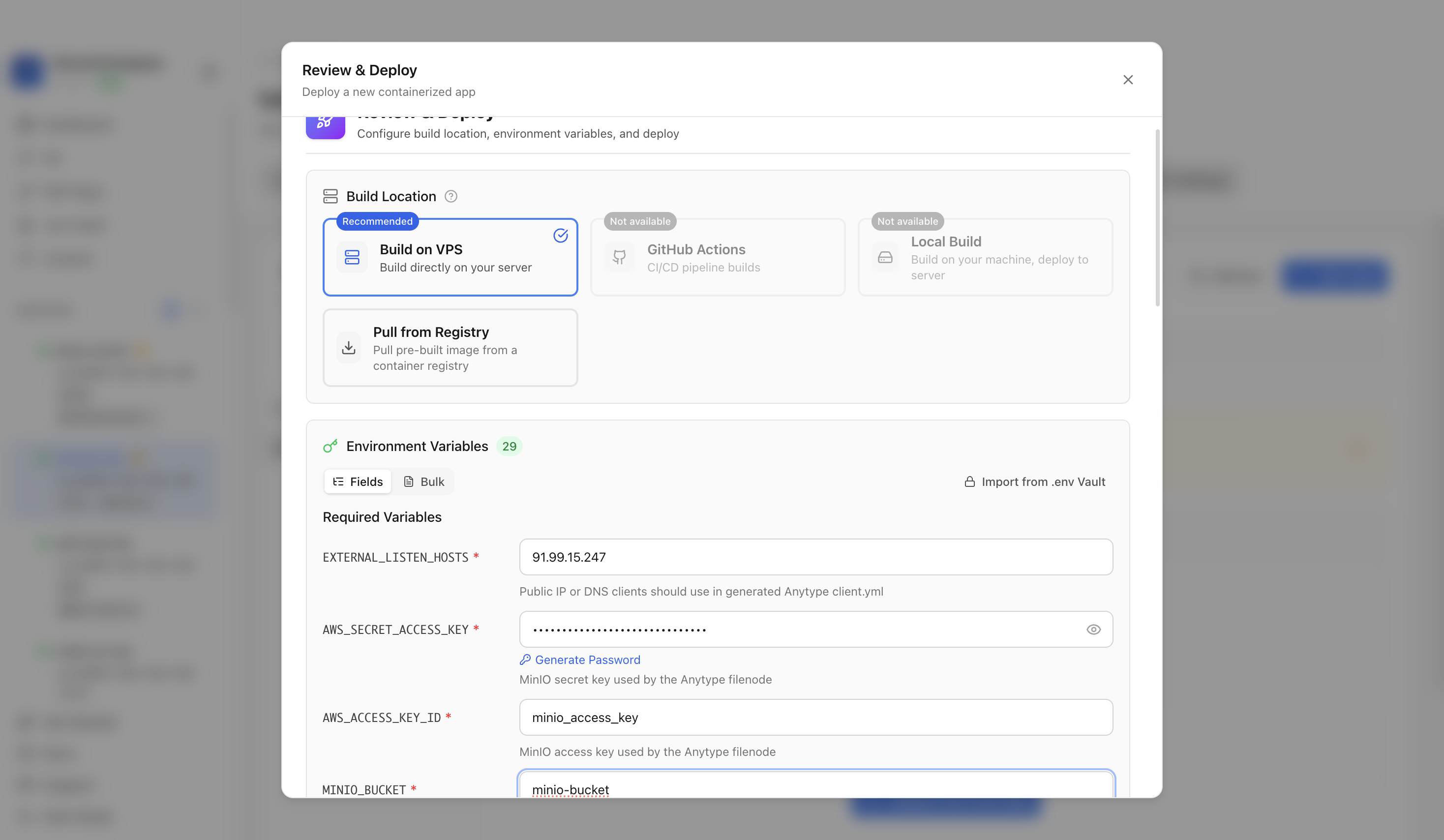Click the Pull from Registry download icon

(348, 348)
